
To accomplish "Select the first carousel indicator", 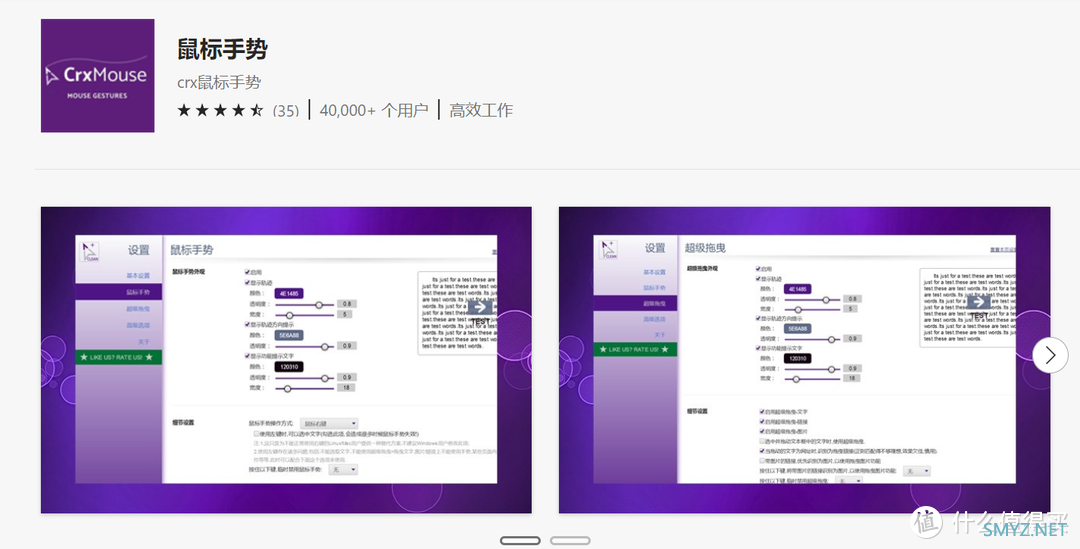I will click(x=520, y=541).
